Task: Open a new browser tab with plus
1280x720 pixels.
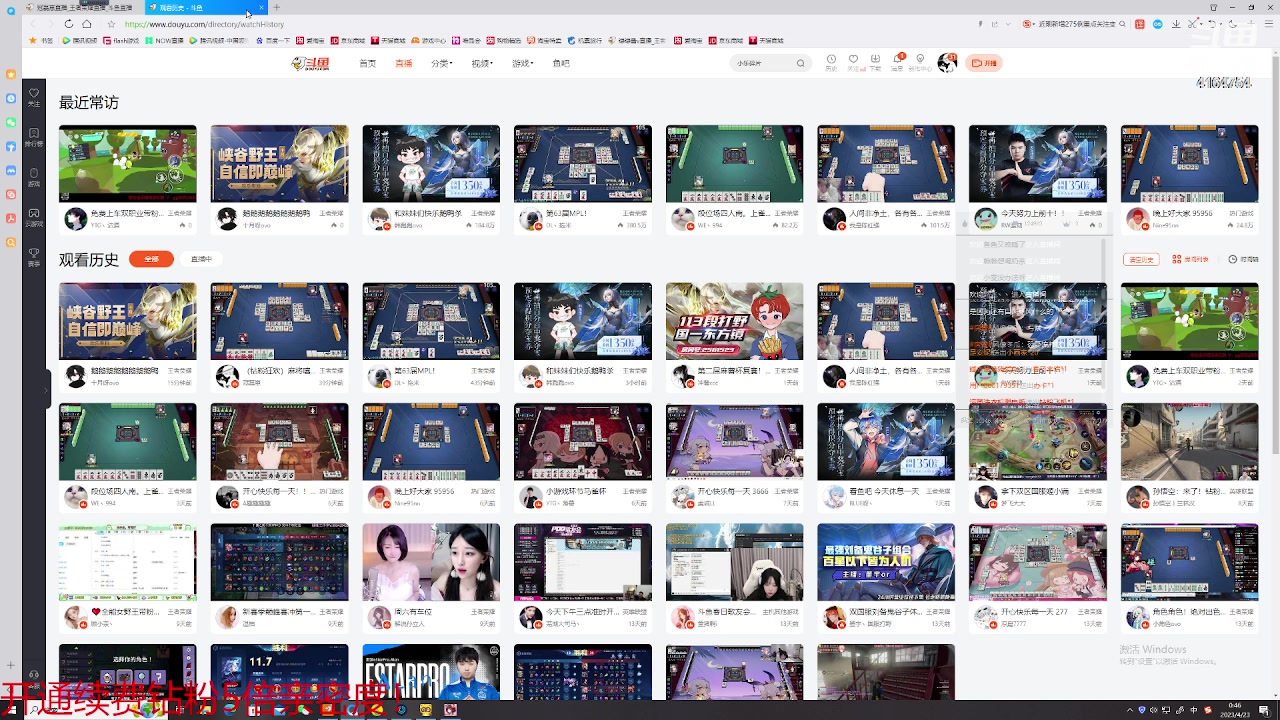Action: pyautogui.click(x=277, y=7)
